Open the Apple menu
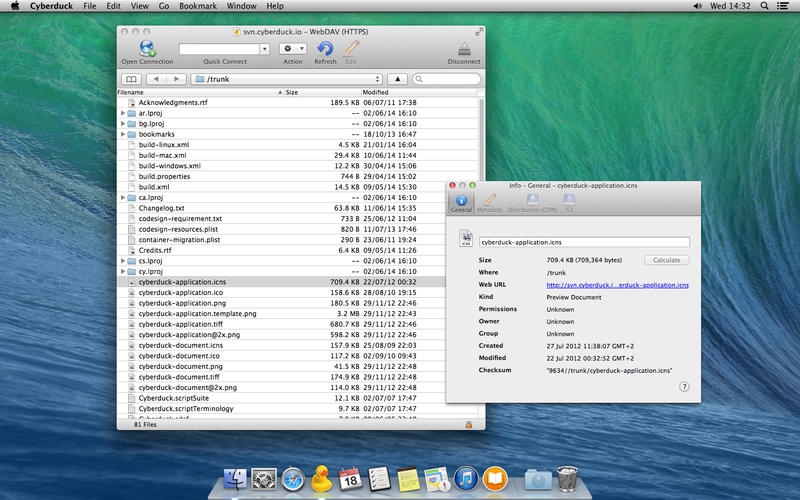The image size is (800, 500). tap(15, 6)
